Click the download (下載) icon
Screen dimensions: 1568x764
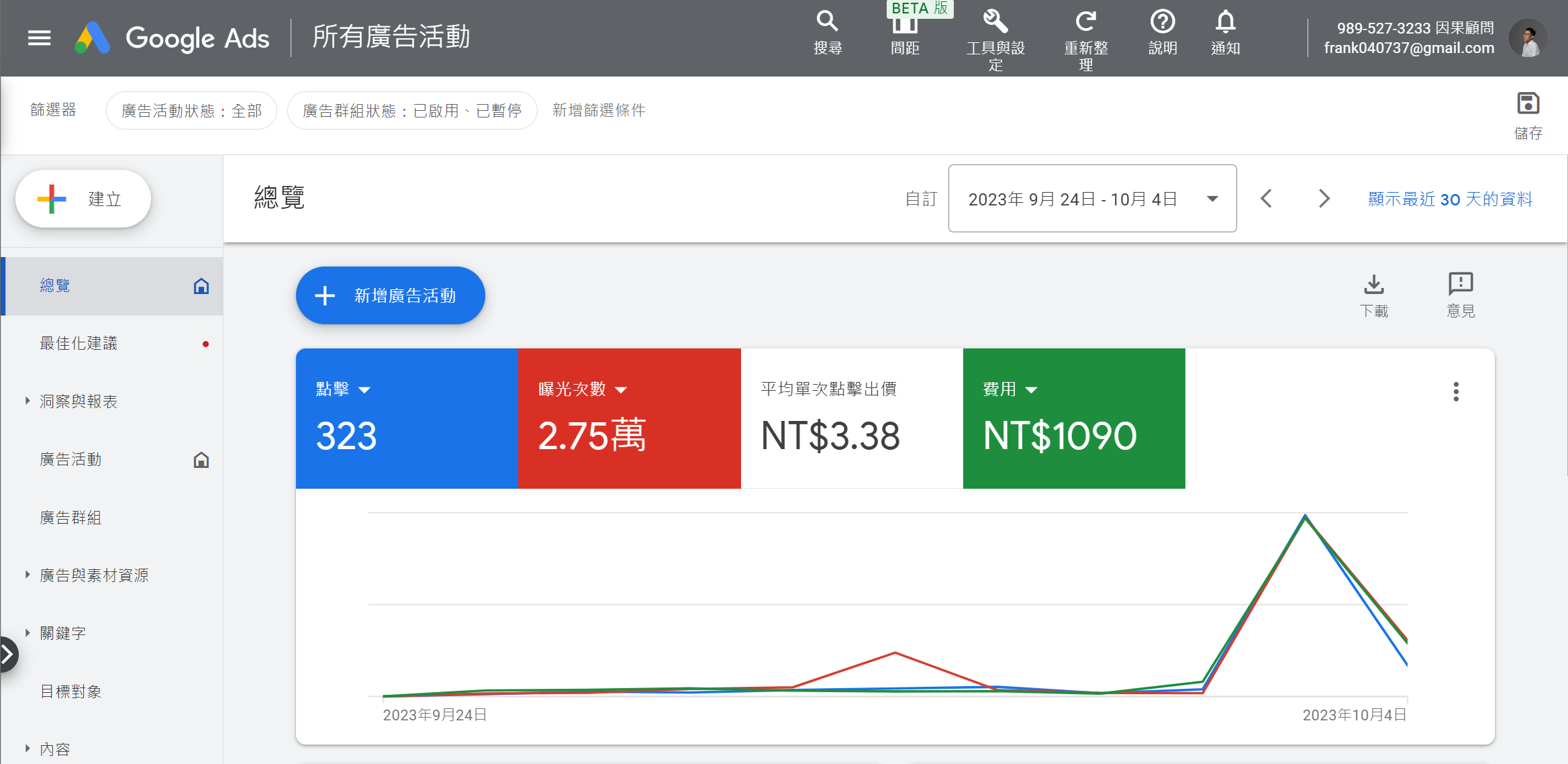pos(1374,285)
